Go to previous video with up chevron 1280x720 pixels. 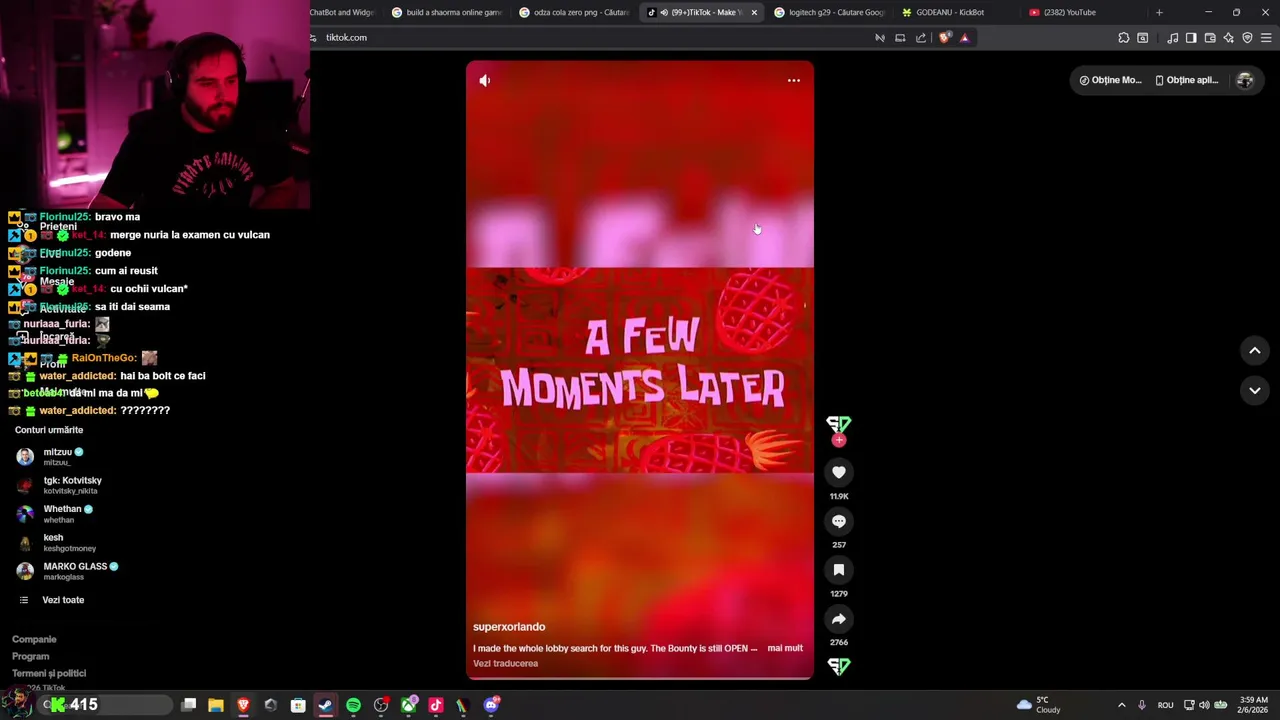point(1255,350)
